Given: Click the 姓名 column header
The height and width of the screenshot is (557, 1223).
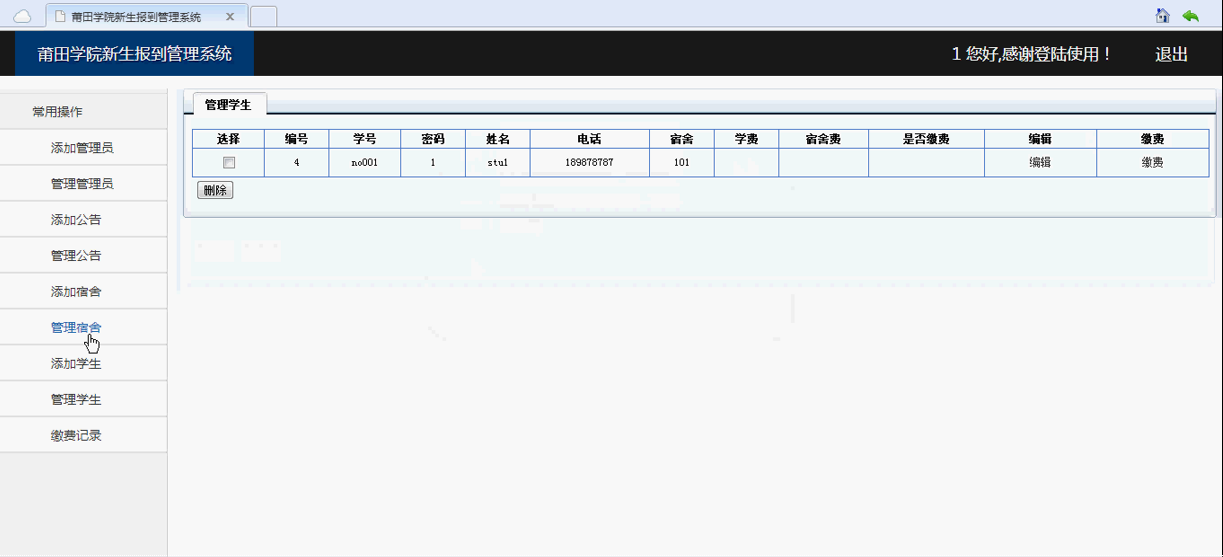Looking at the screenshot, I should (x=498, y=139).
